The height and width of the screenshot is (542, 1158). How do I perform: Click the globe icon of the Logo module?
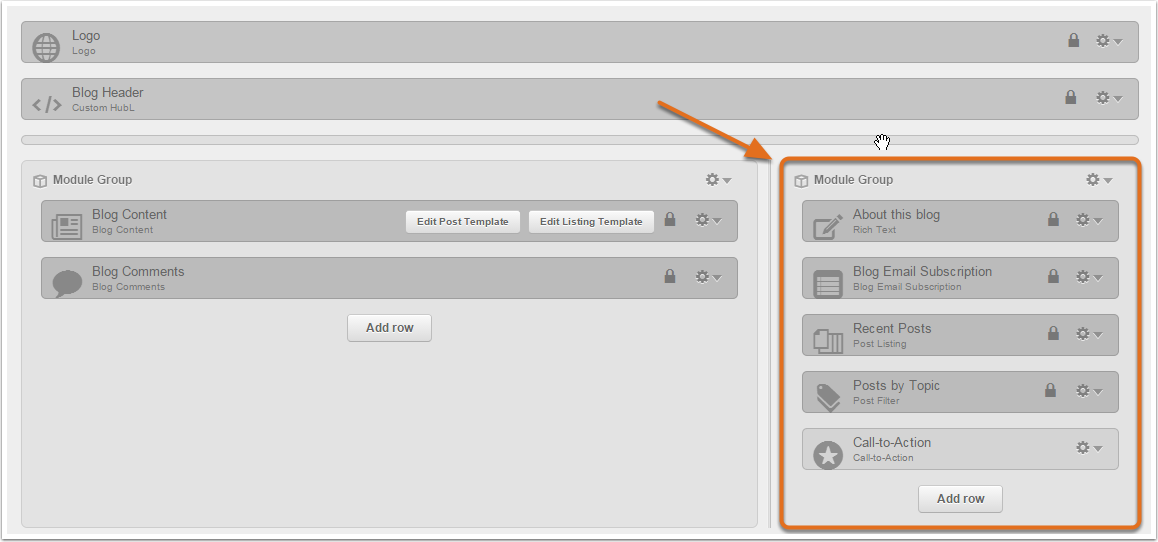47,47
